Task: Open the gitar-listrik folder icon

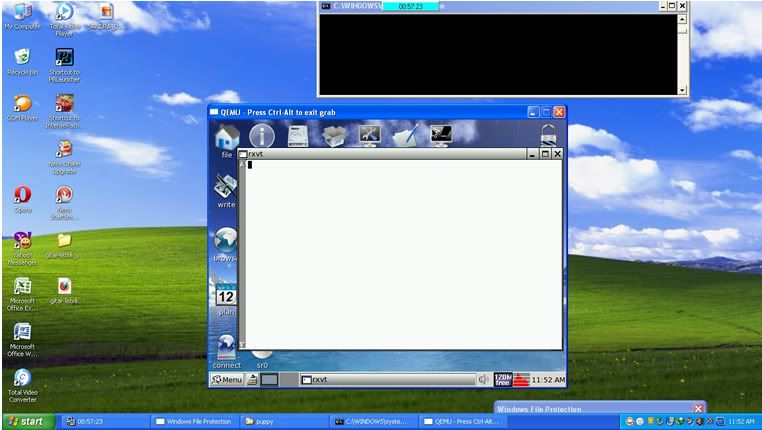Action: click(64, 246)
